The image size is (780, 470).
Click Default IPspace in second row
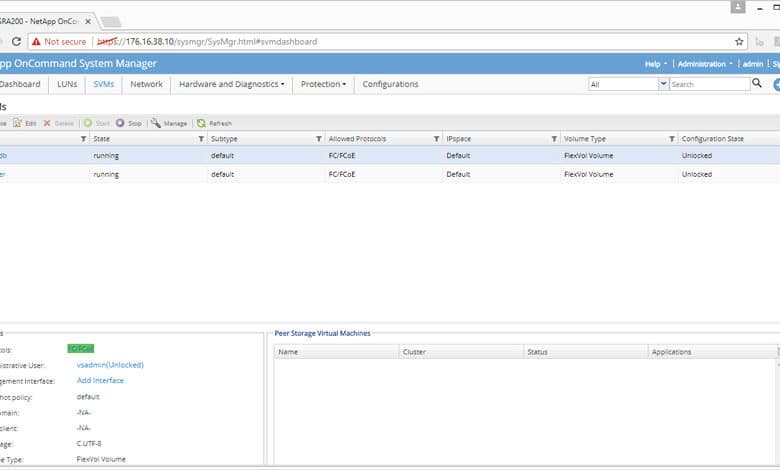pos(458,175)
